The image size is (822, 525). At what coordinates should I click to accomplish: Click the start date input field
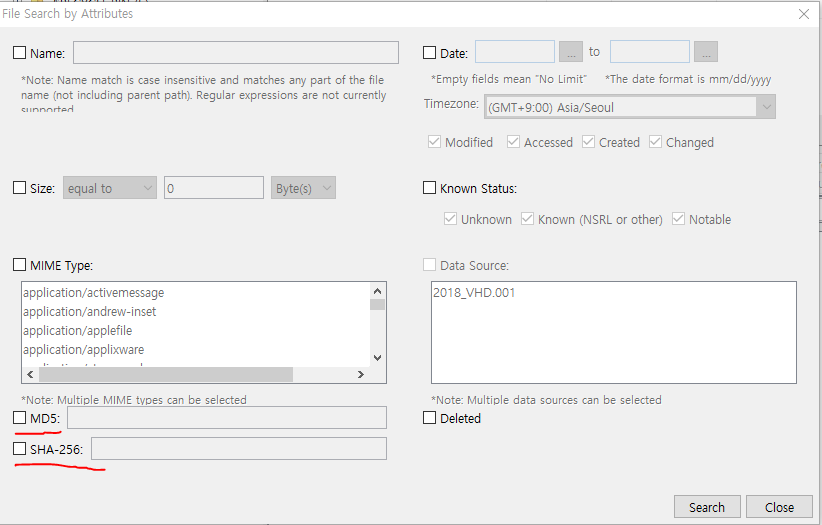[x=515, y=52]
